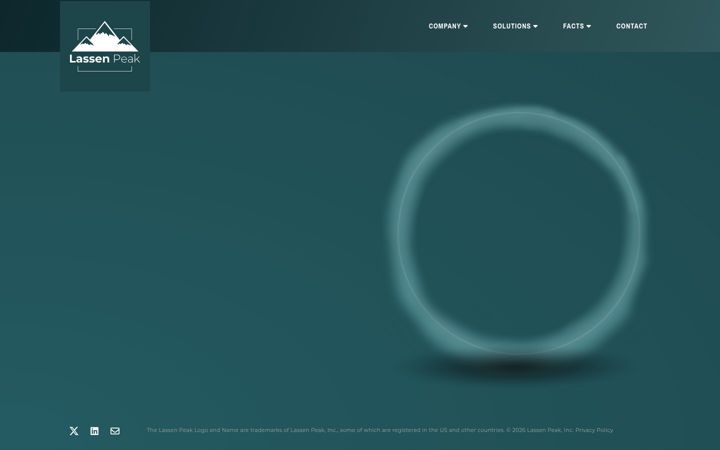Viewport: 720px width, 450px height.
Task: Expand the Solutions dropdown arrow
Action: pyautogui.click(x=535, y=27)
